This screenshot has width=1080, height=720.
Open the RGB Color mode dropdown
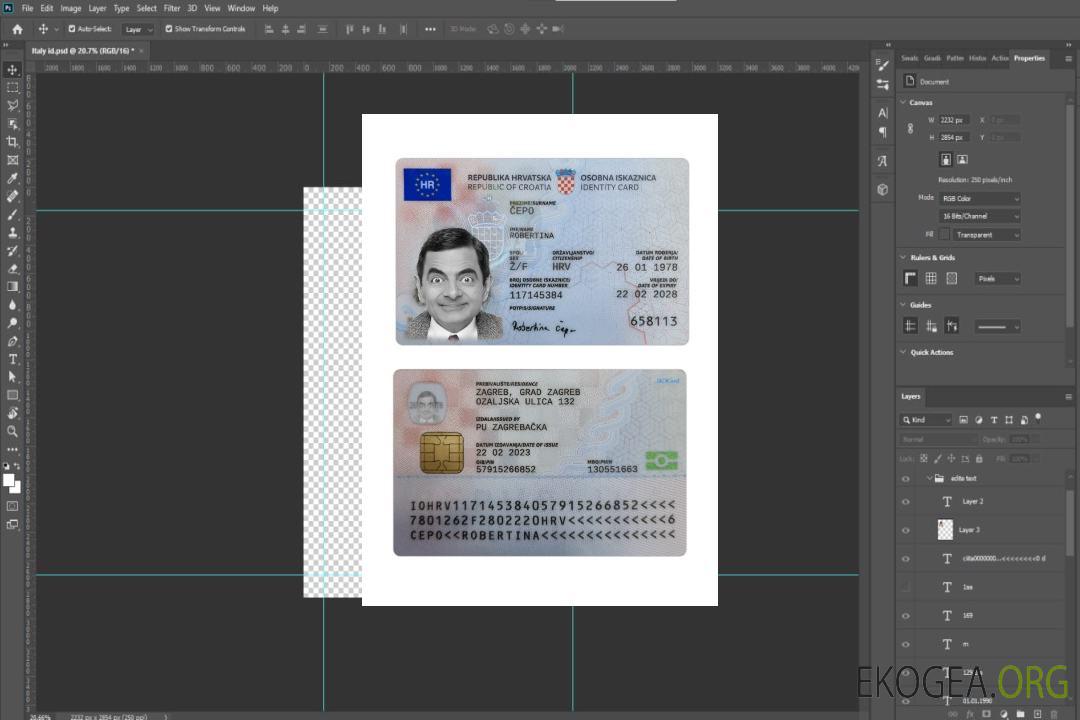pos(979,198)
